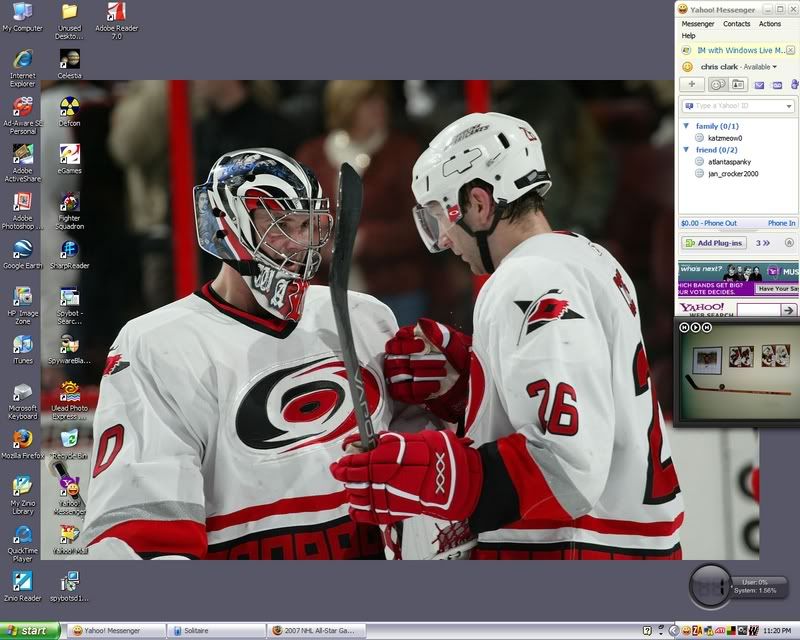Open the Yahoo Mail envelope icon

[759, 85]
